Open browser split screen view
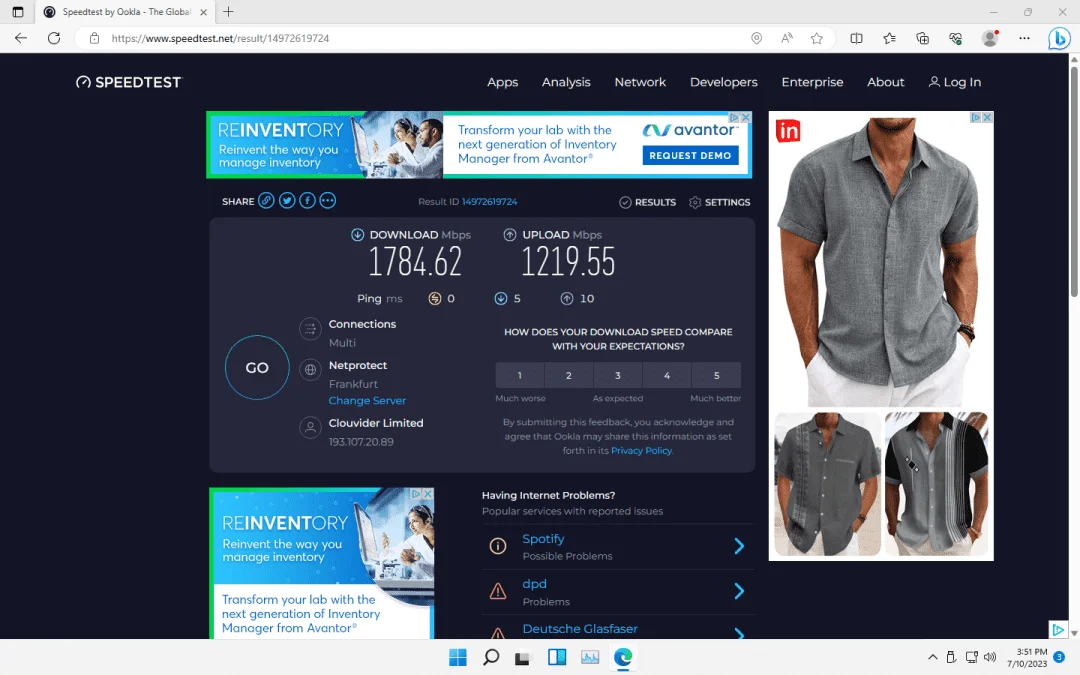 856,38
